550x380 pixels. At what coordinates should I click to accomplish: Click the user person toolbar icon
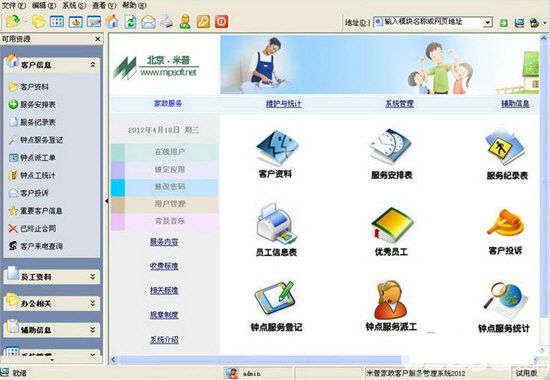click(185, 22)
